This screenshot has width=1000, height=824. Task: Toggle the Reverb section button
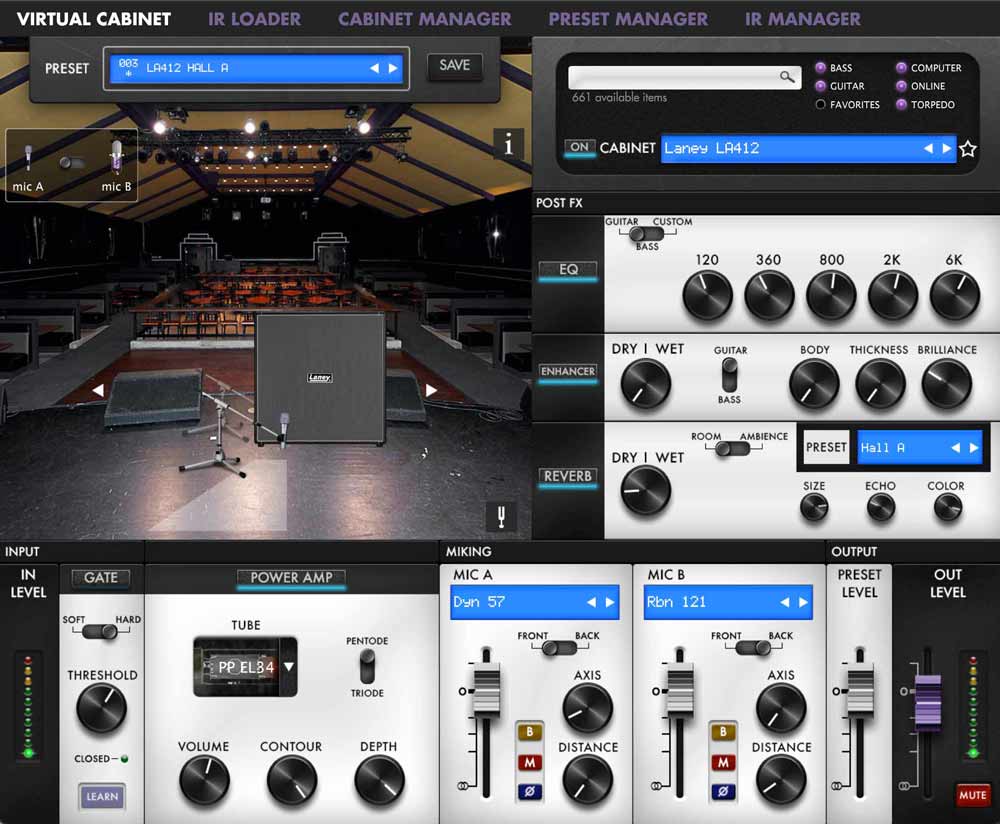coord(568,476)
